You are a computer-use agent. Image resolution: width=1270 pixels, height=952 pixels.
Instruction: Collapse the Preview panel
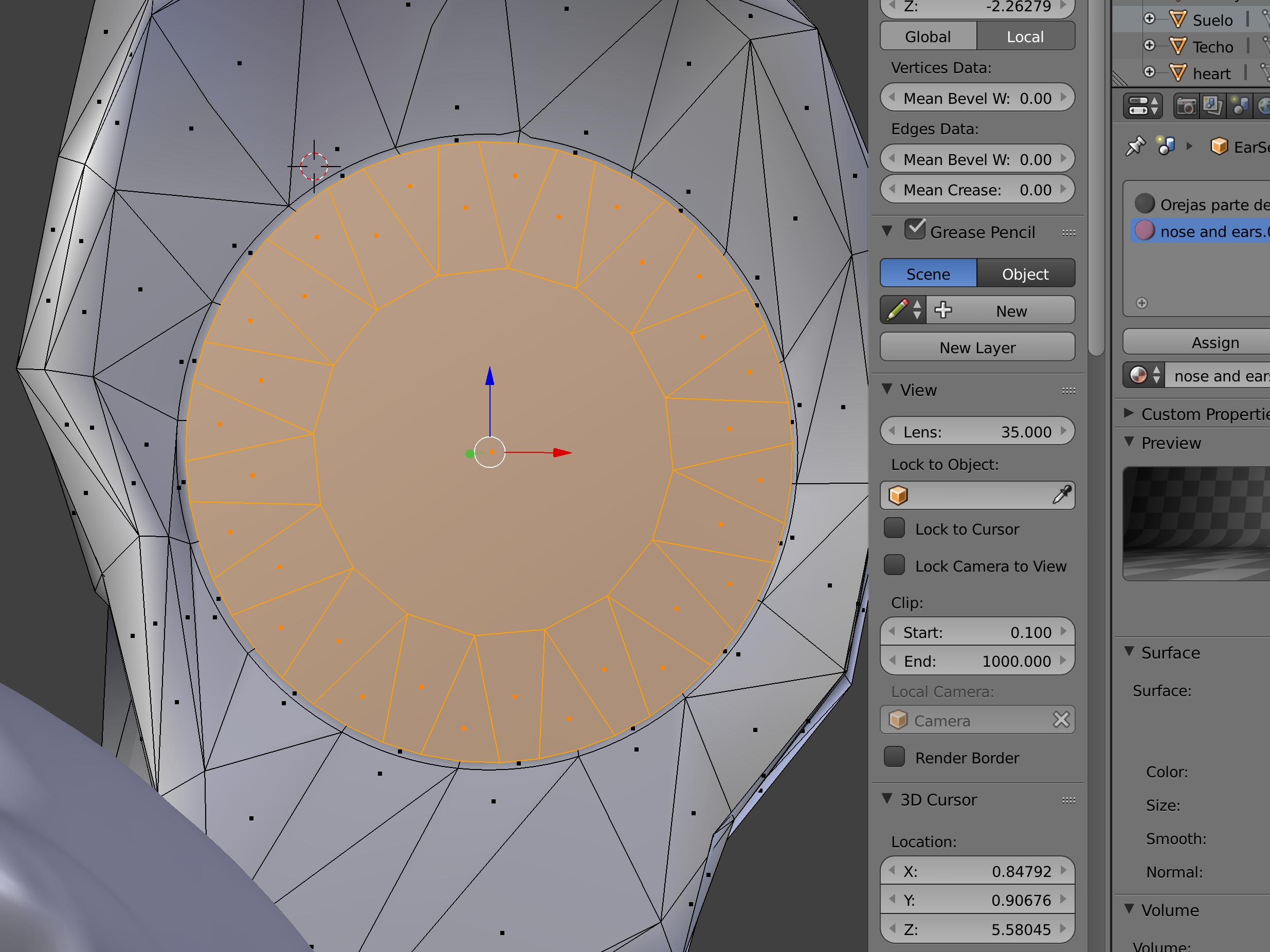1129,442
